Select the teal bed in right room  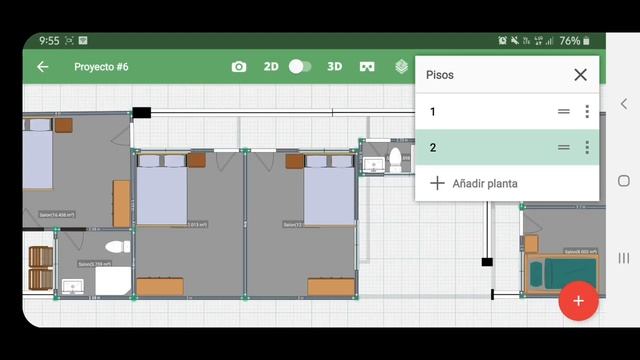tap(563, 274)
